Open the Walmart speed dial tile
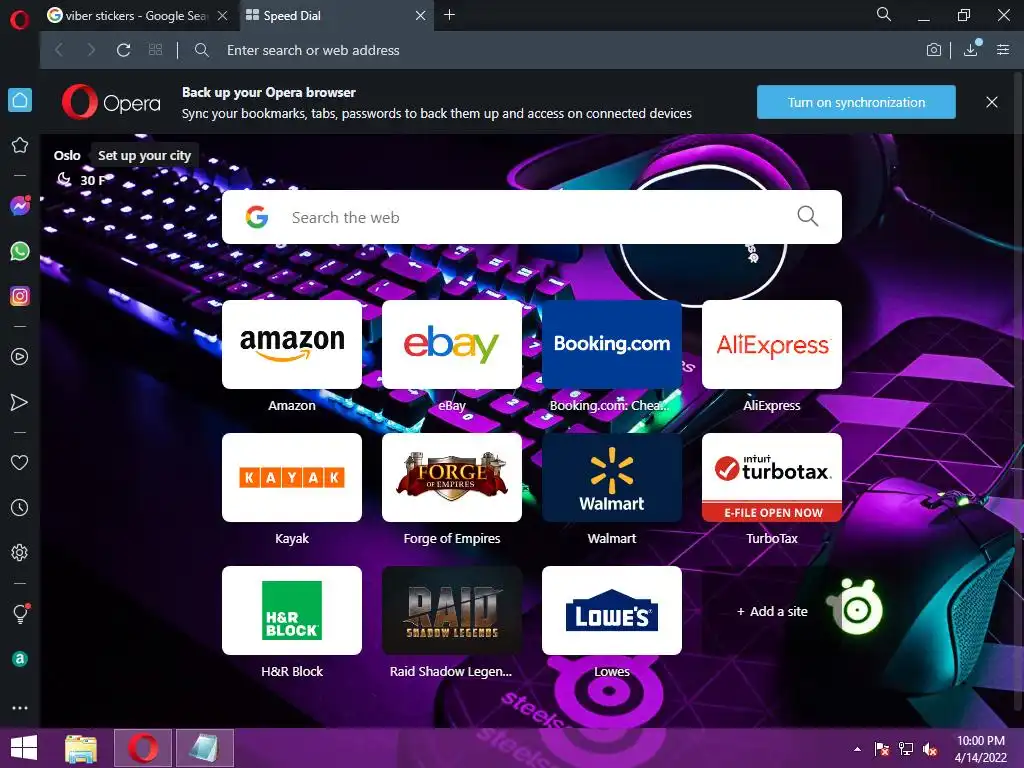 pos(612,477)
